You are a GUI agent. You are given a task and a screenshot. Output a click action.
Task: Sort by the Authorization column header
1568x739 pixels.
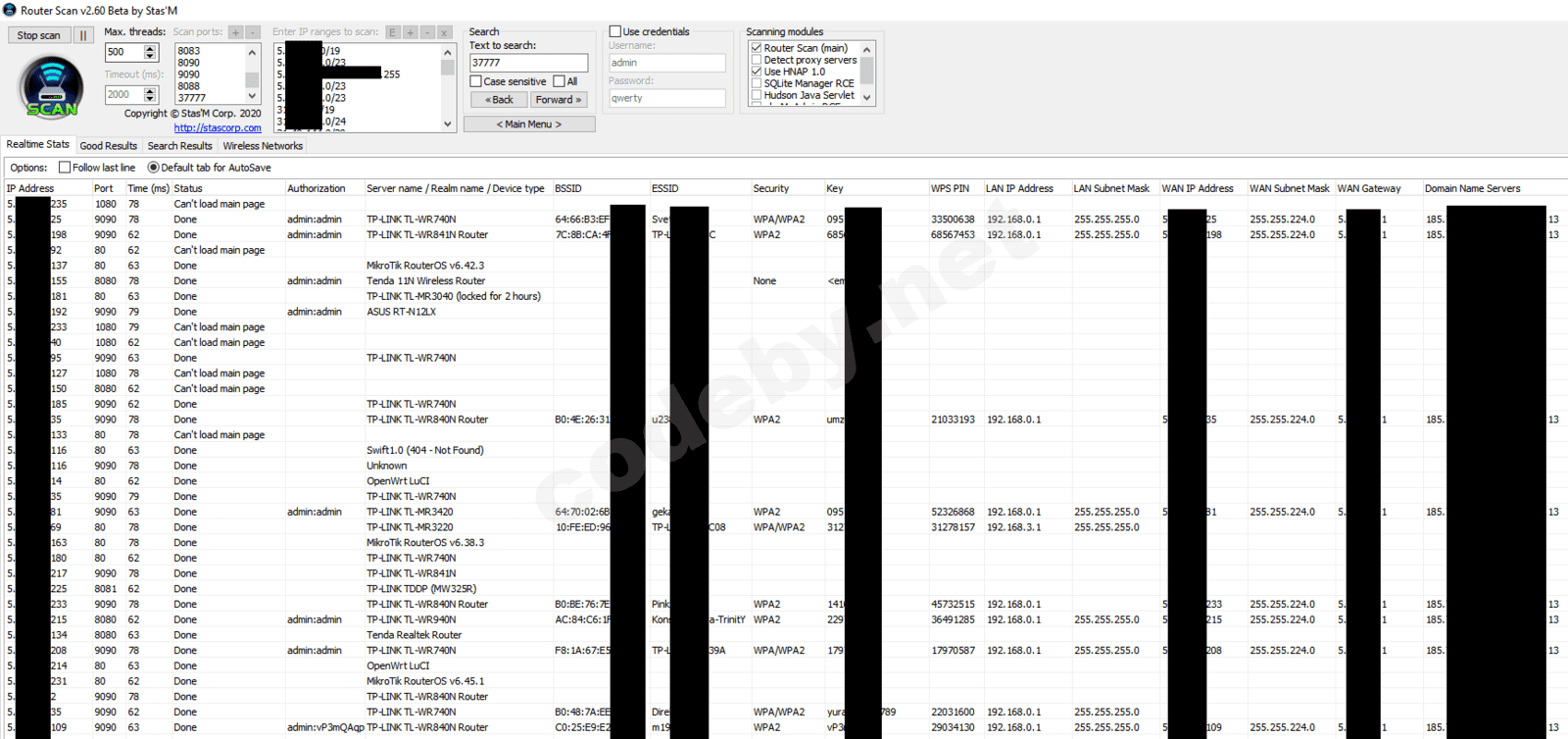coord(323,188)
